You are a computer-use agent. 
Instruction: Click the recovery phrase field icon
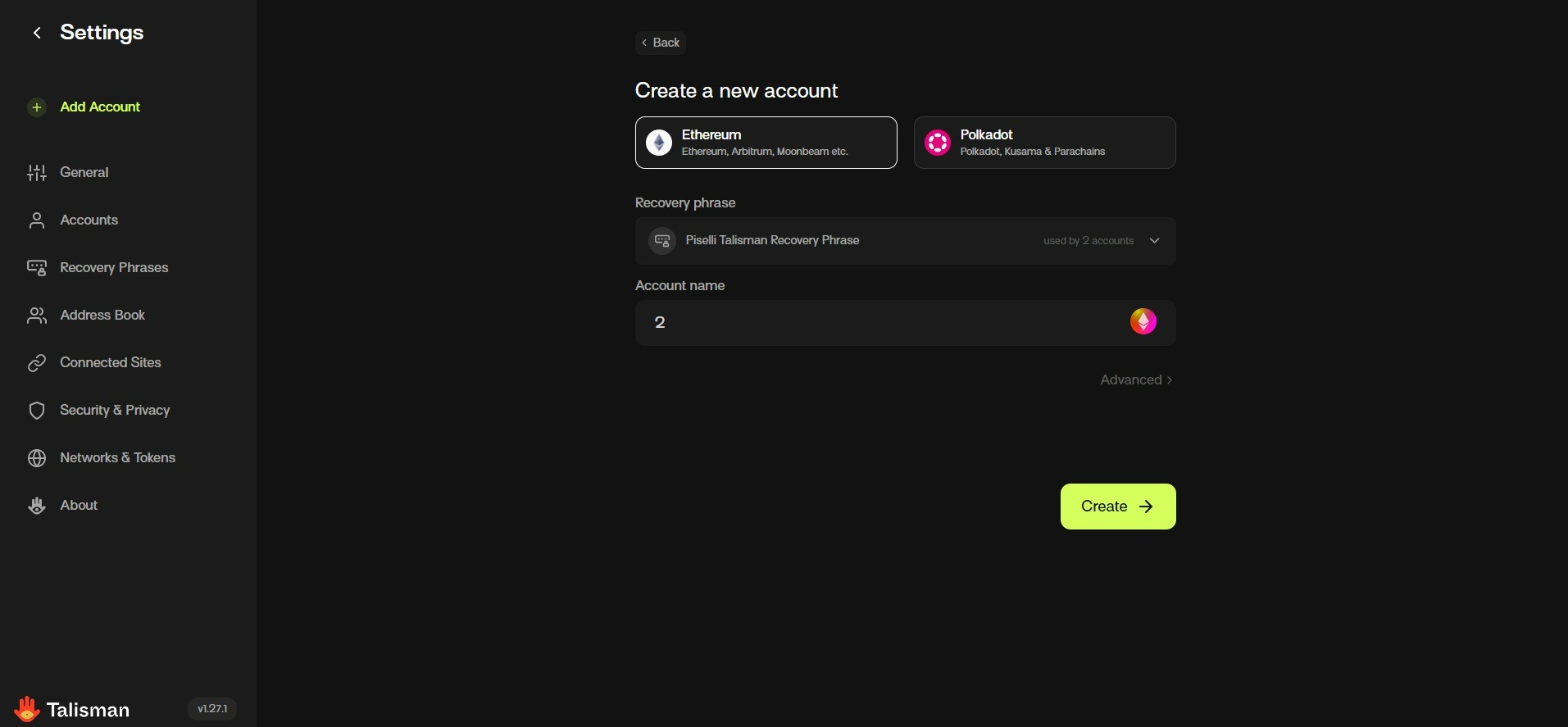pos(662,241)
